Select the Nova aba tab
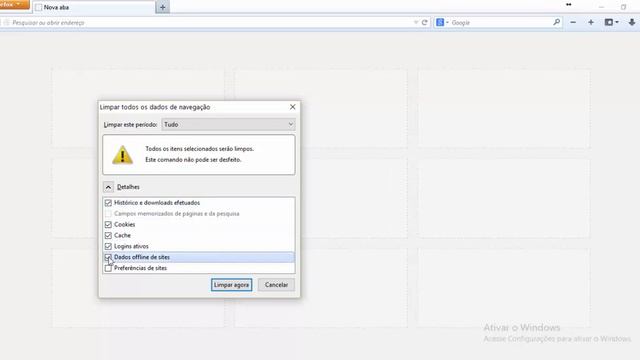Screen dimensions: 640x360 point(94,7)
